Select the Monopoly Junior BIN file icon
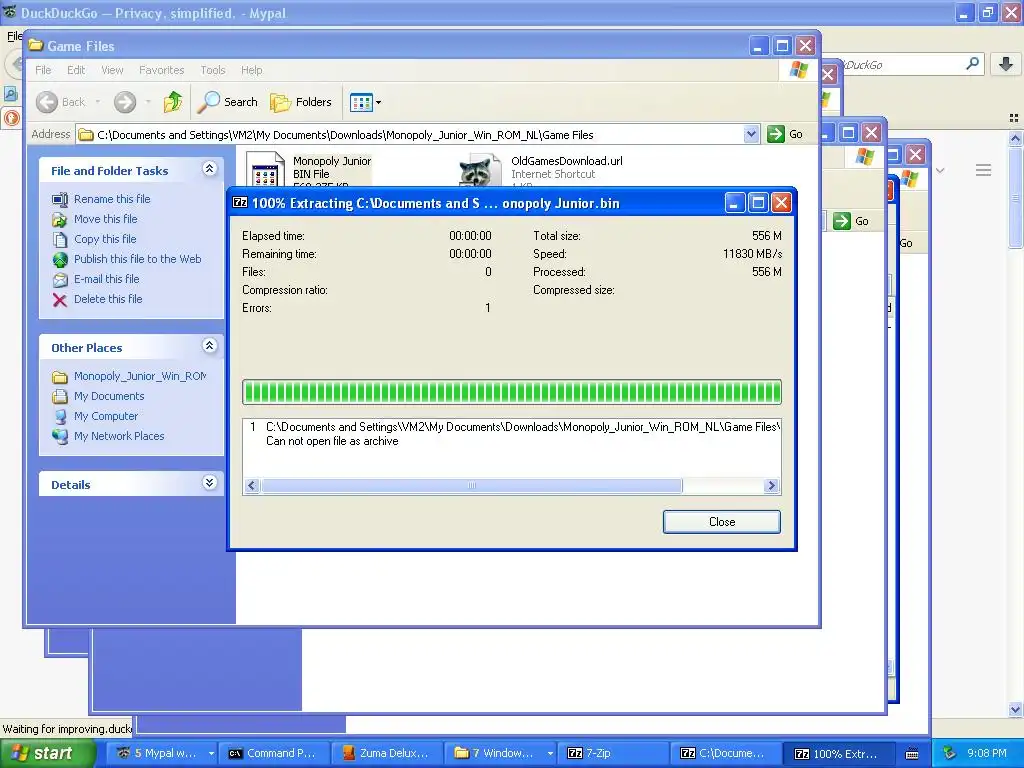Image resolution: width=1024 pixels, height=768 pixels. 266,170
